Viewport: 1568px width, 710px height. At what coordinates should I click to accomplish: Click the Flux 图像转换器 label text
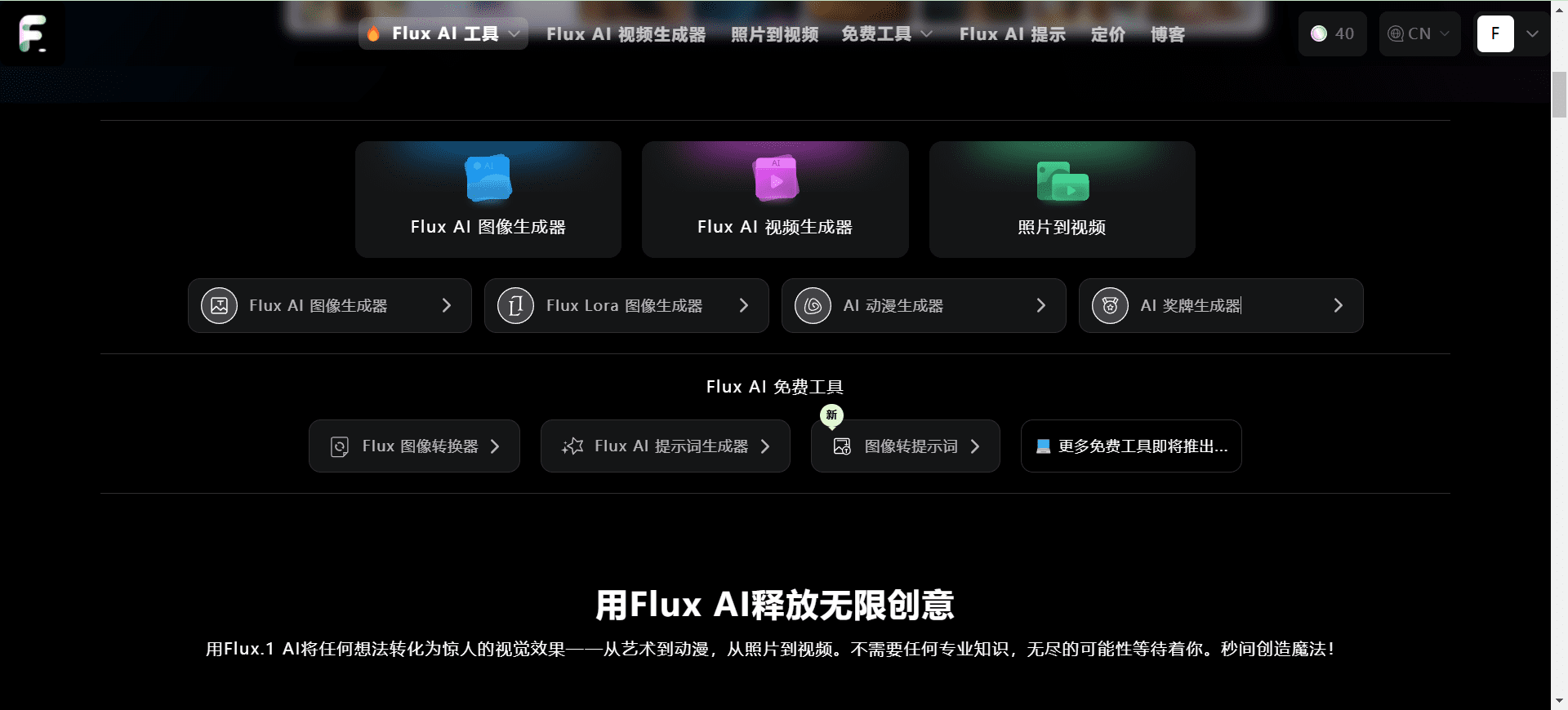421,446
